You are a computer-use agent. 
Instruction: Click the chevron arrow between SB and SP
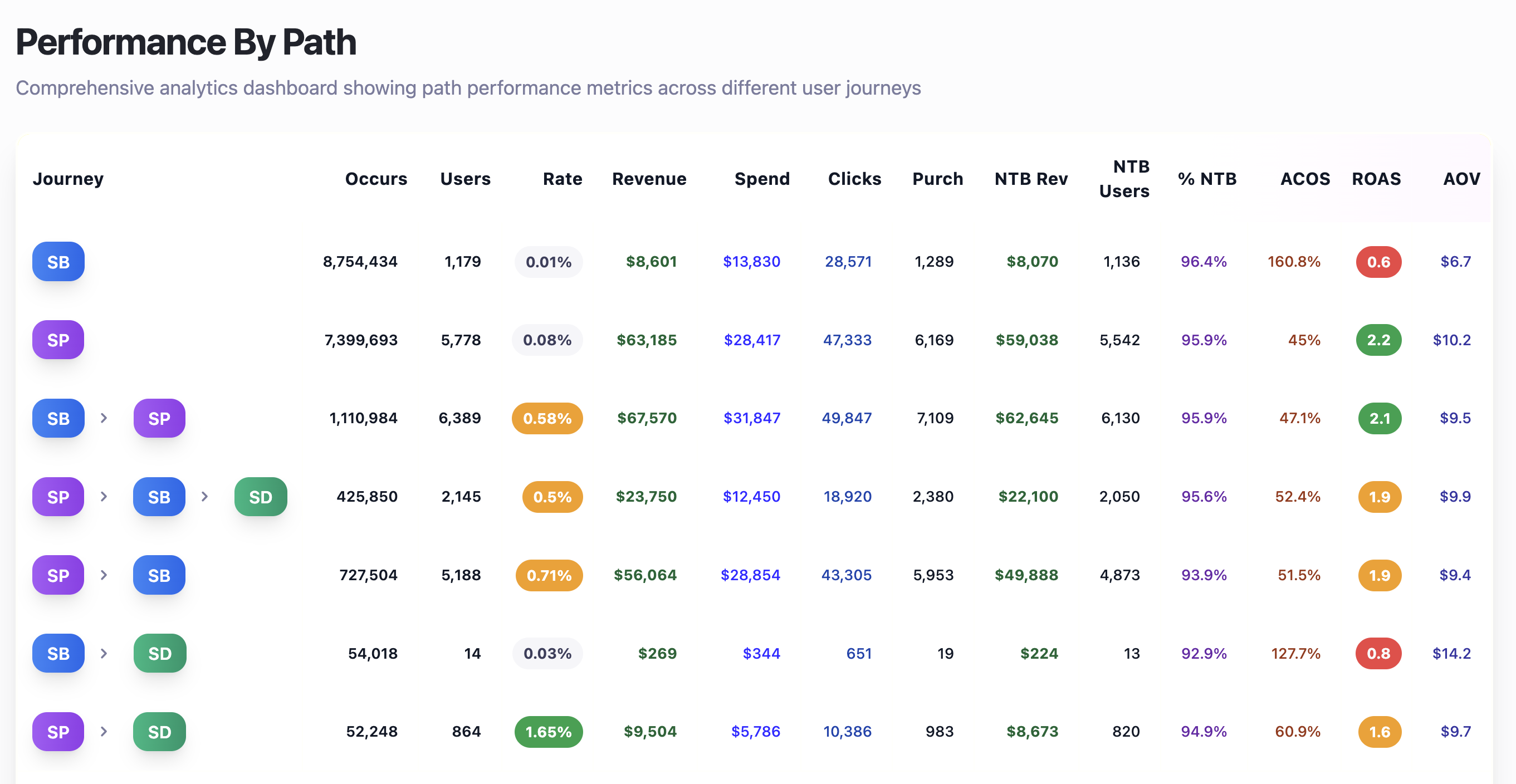pos(104,418)
